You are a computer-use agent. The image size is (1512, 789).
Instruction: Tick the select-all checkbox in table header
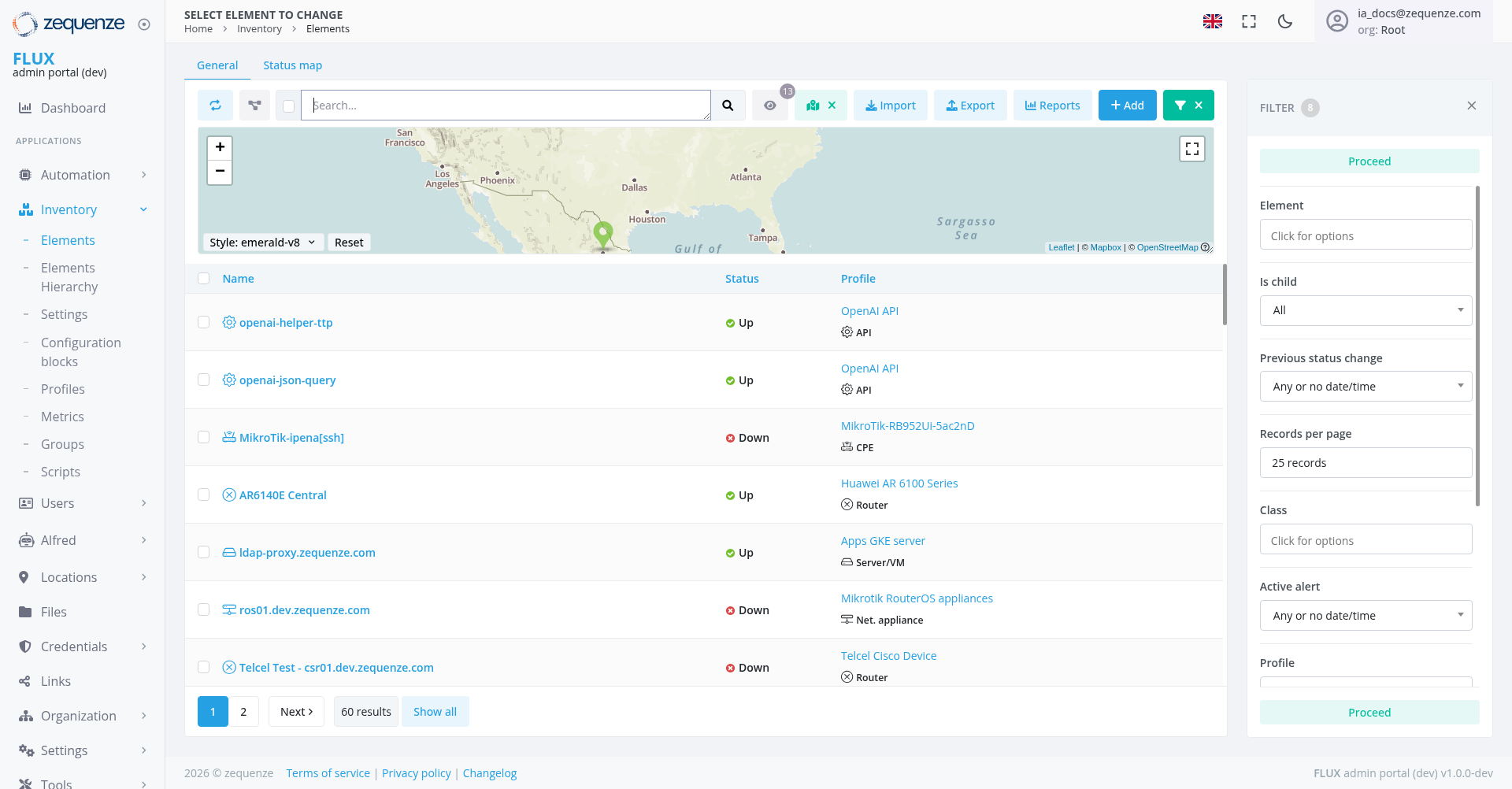(x=204, y=278)
